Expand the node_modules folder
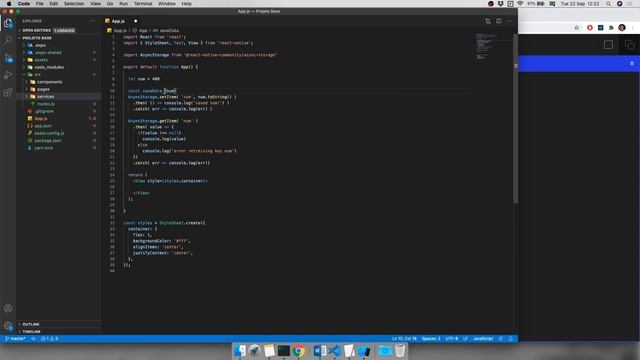Screen dimensions: 640x360 point(49,67)
